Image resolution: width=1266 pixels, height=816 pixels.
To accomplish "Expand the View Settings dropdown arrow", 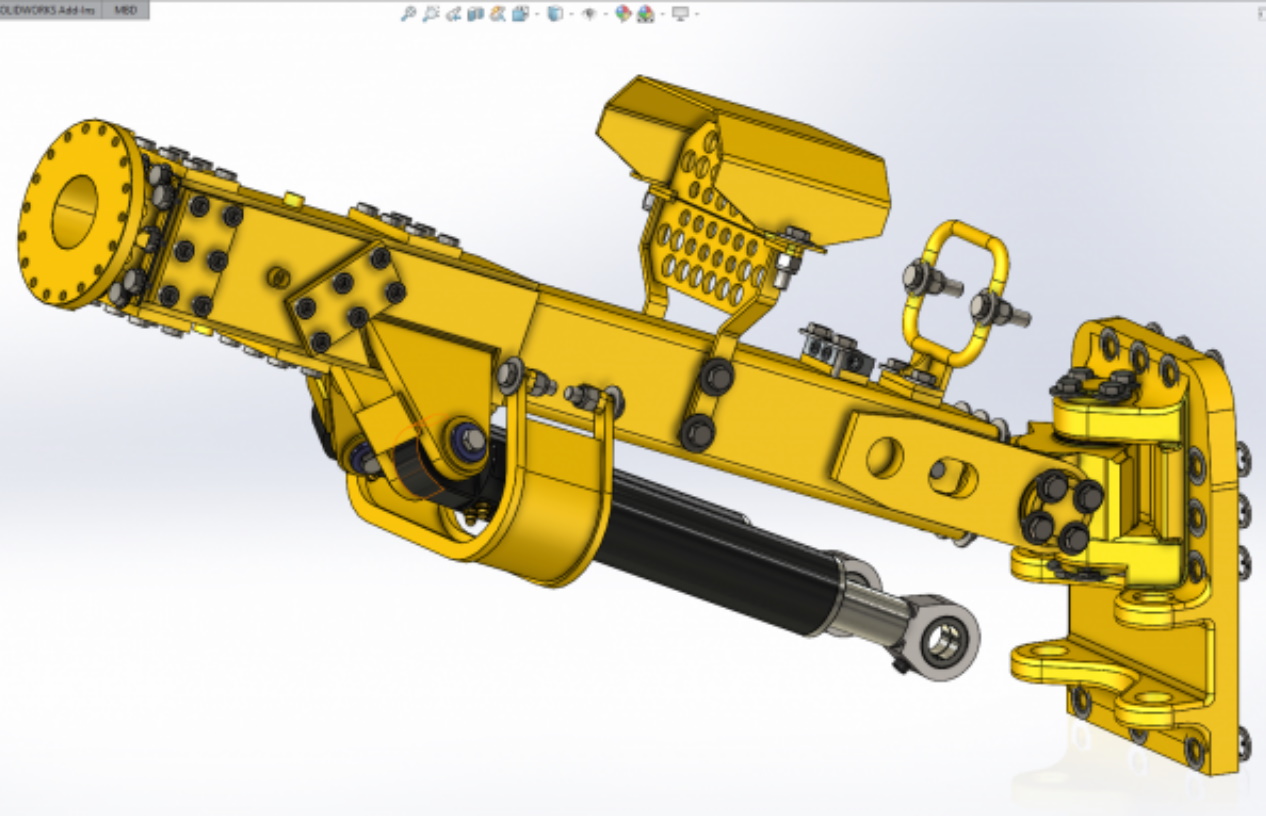I will point(696,15).
